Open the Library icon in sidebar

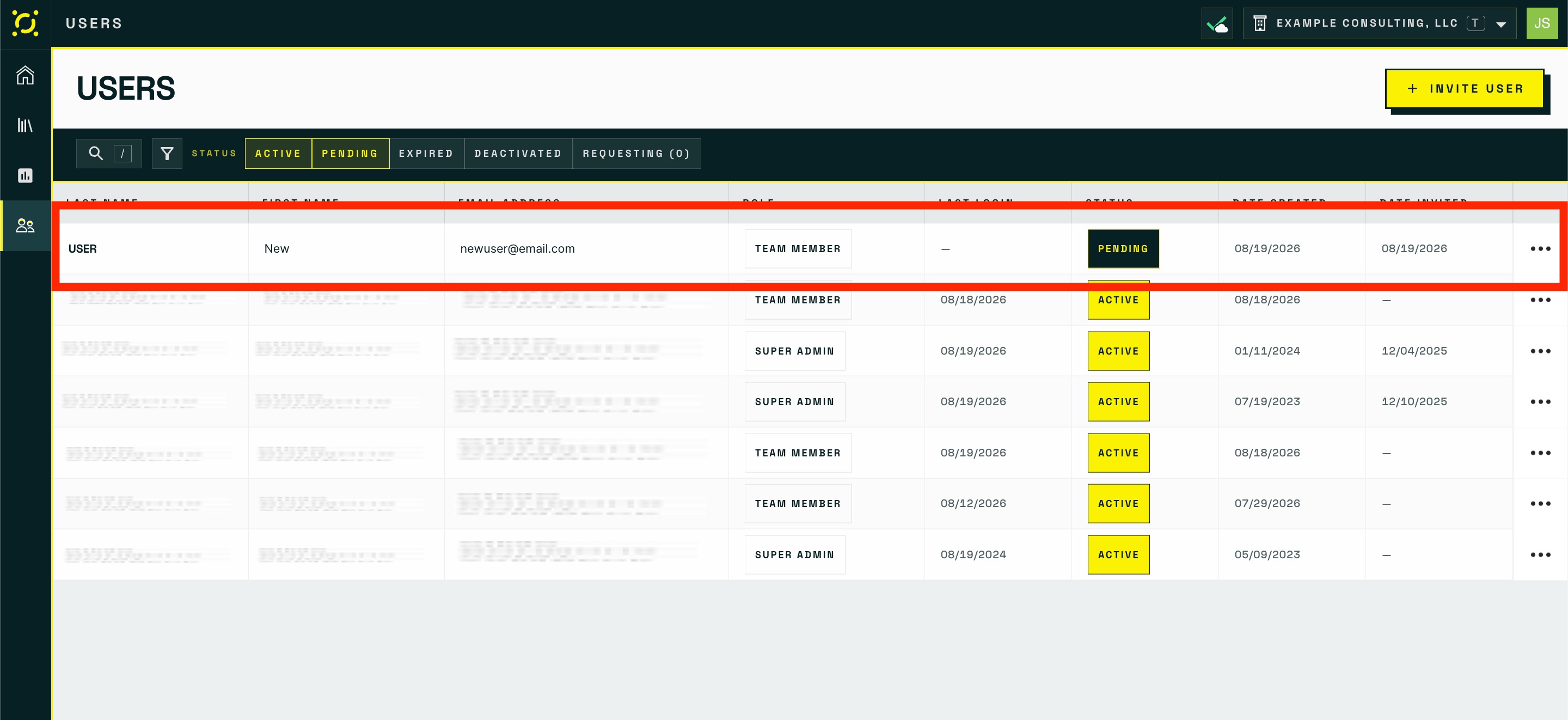coord(25,125)
